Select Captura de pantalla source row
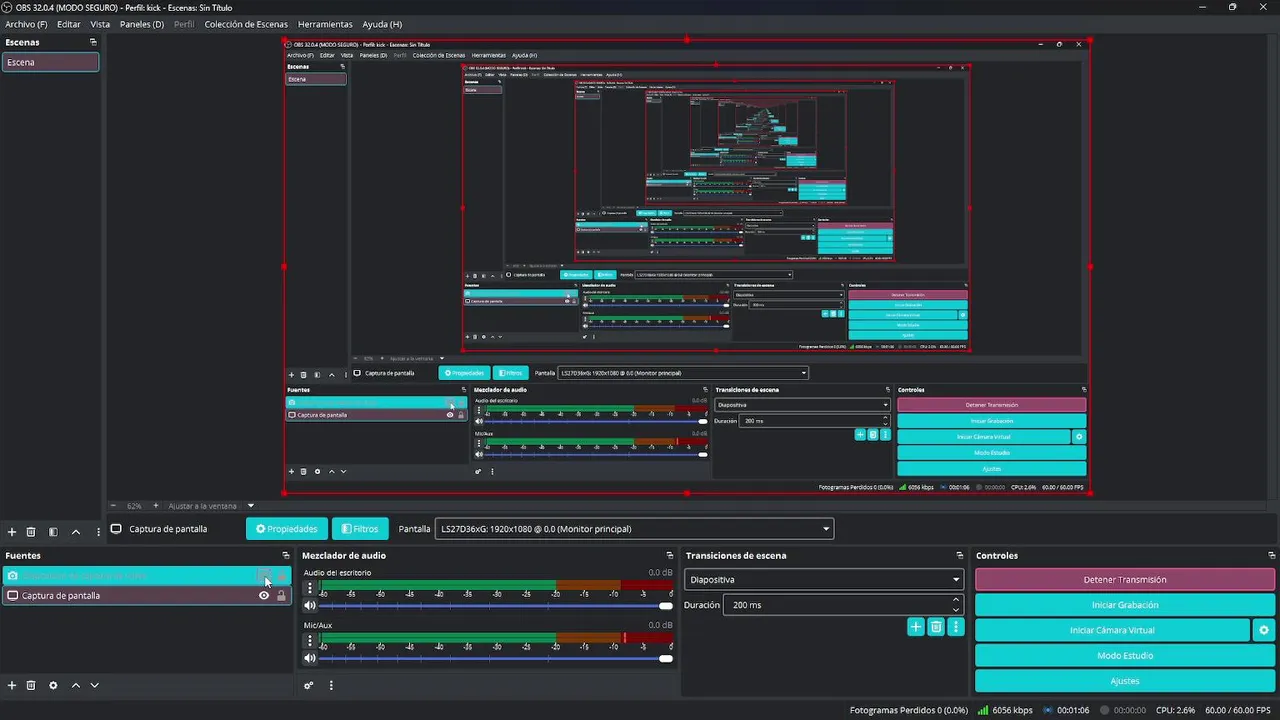This screenshot has height=720, width=1280. pos(146,595)
